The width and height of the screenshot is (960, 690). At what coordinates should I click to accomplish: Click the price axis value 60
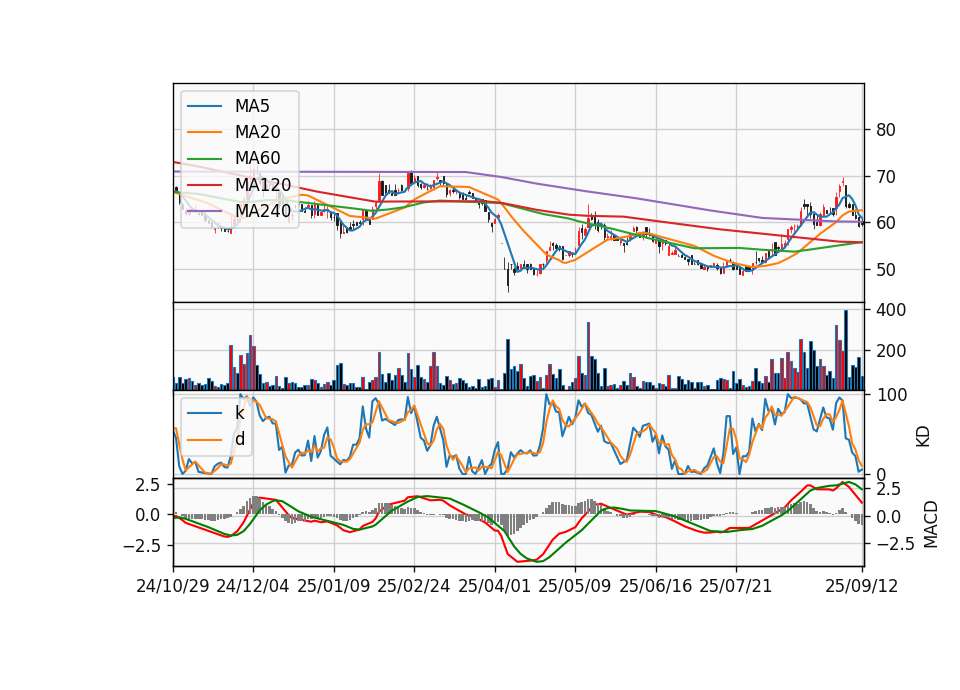tap(885, 223)
